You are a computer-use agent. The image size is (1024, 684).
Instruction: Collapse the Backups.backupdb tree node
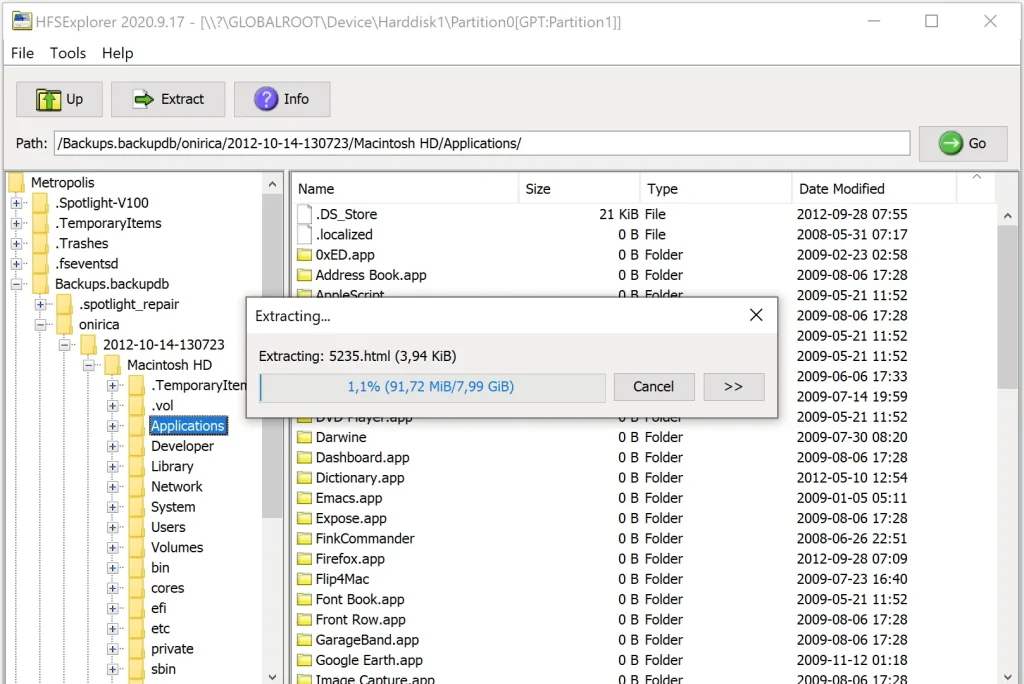point(16,284)
